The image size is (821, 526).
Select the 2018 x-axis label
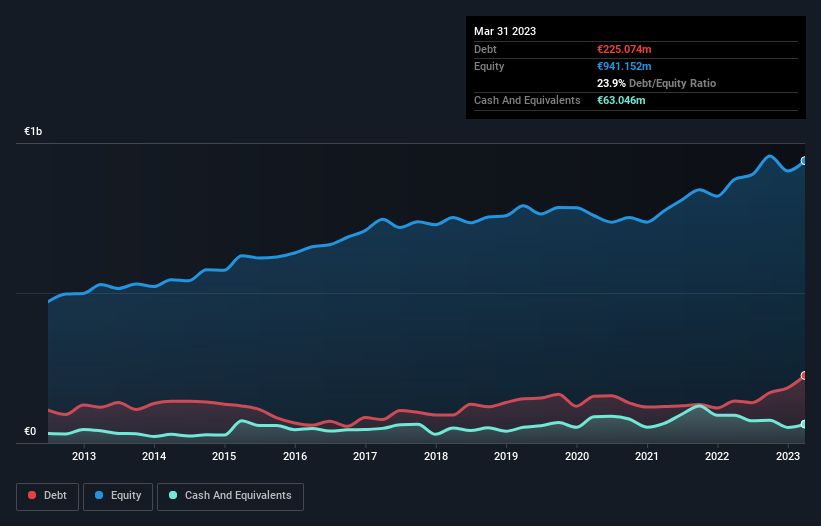pos(436,456)
